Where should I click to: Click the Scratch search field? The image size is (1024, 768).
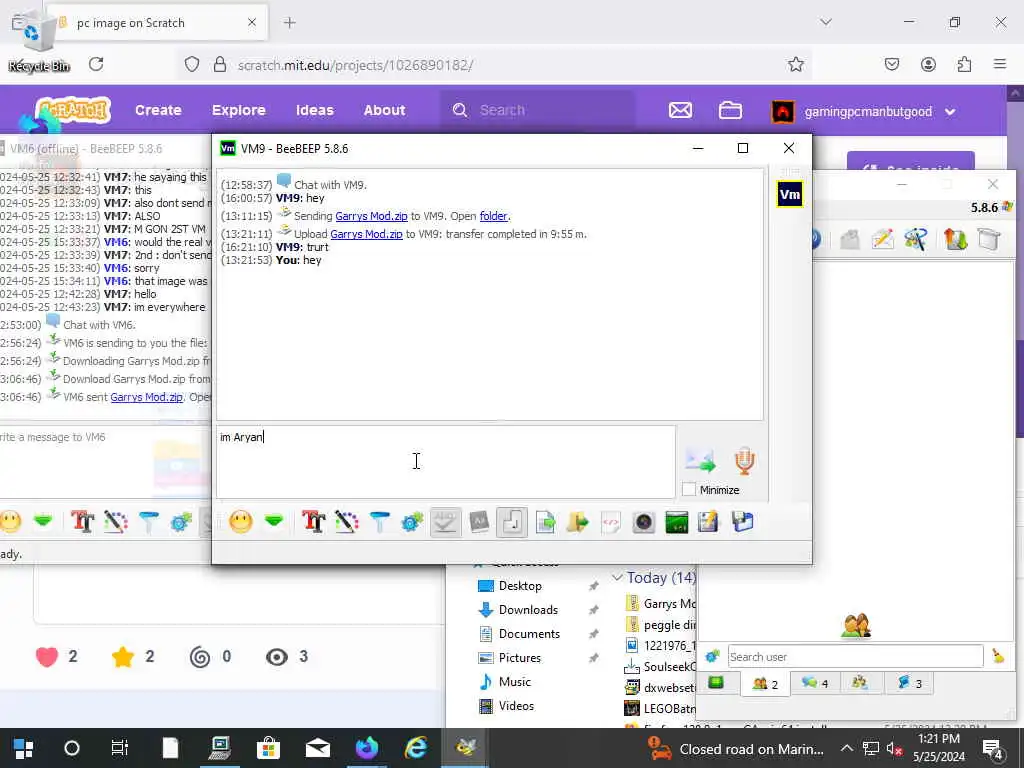[x=539, y=110]
